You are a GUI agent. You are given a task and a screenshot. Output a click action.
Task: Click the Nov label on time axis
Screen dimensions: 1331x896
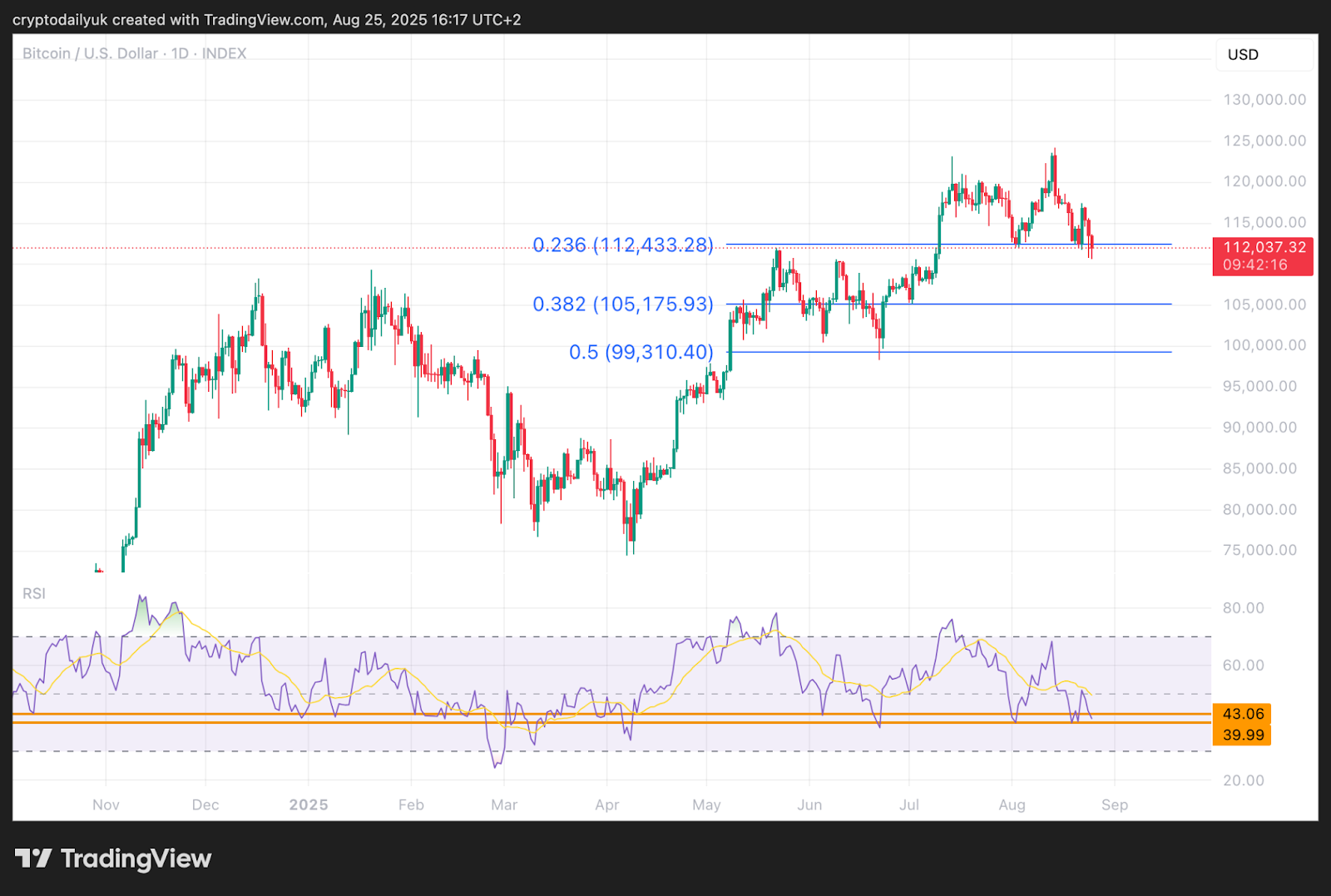(x=106, y=804)
